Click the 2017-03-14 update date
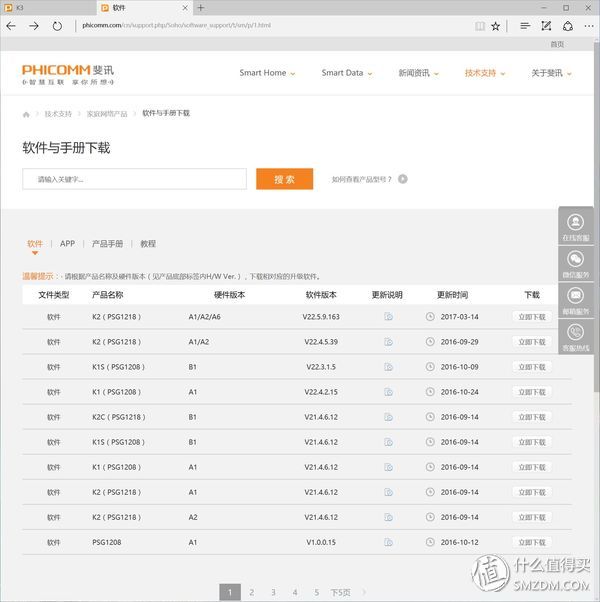This screenshot has width=600, height=602. pos(460,317)
